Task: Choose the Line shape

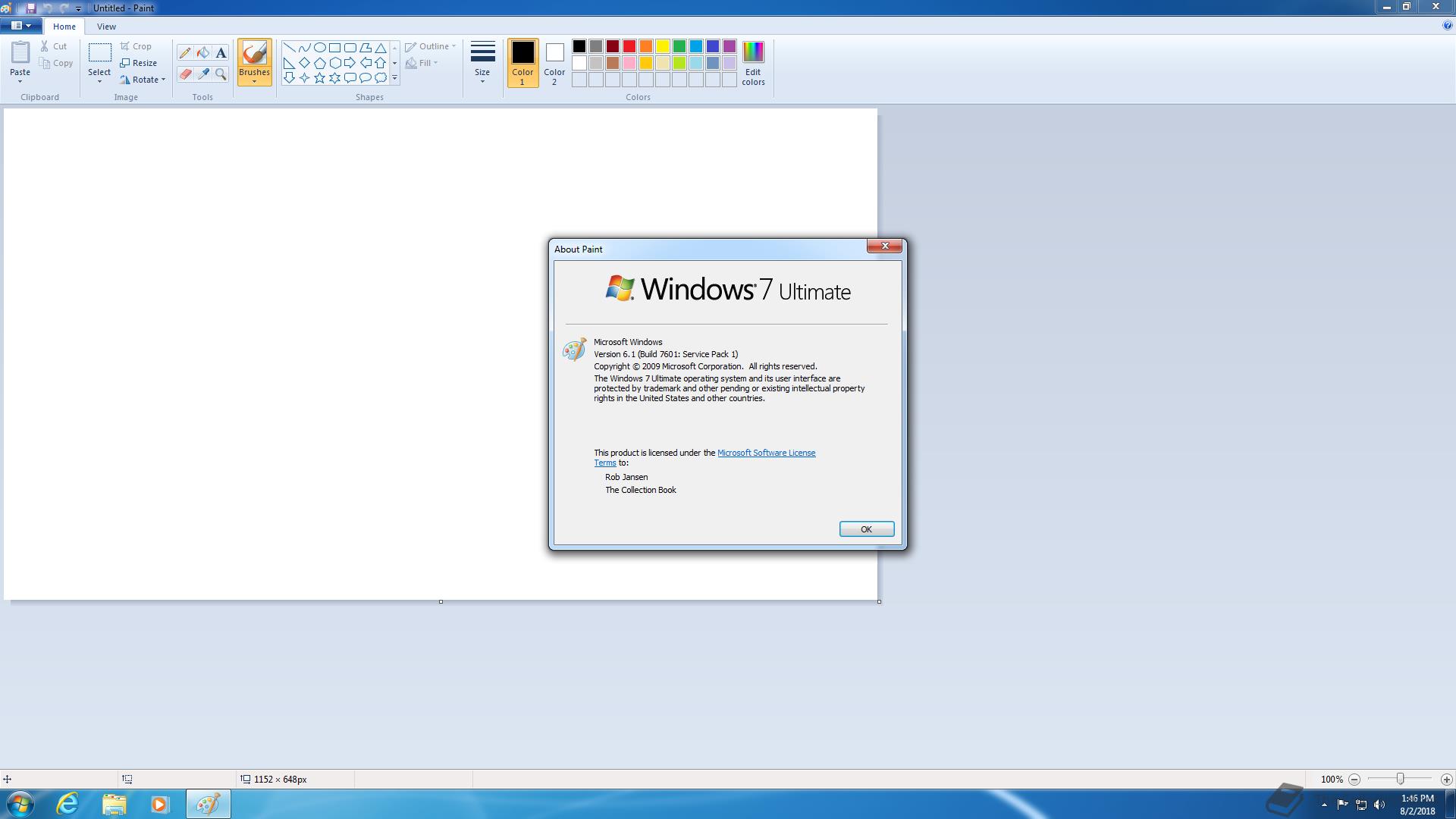Action: [289, 47]
